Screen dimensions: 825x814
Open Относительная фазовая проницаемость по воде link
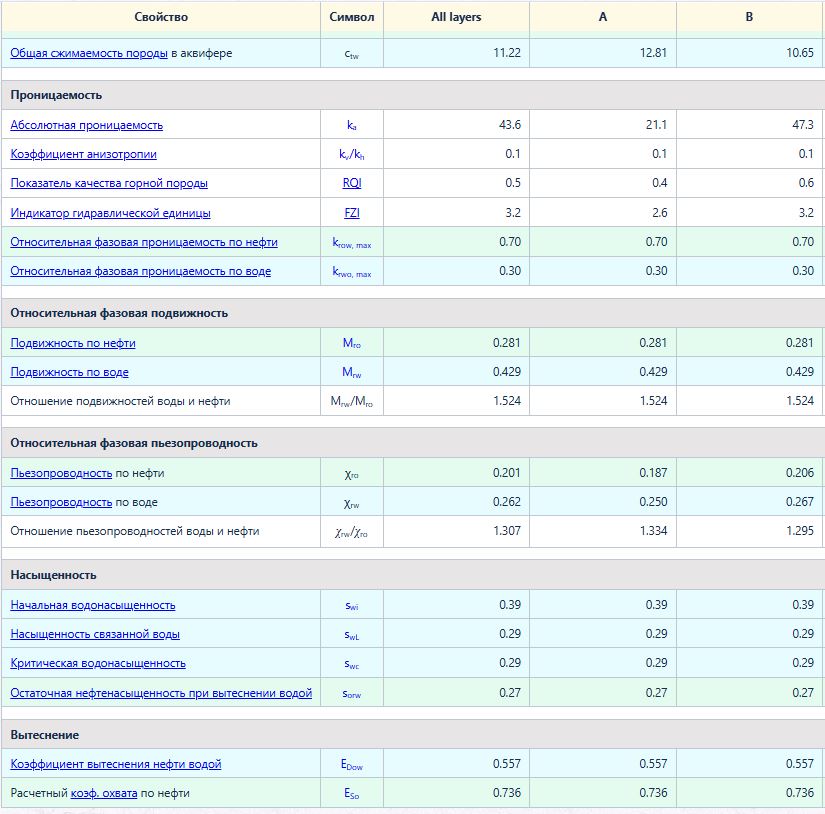coord(140,271)
